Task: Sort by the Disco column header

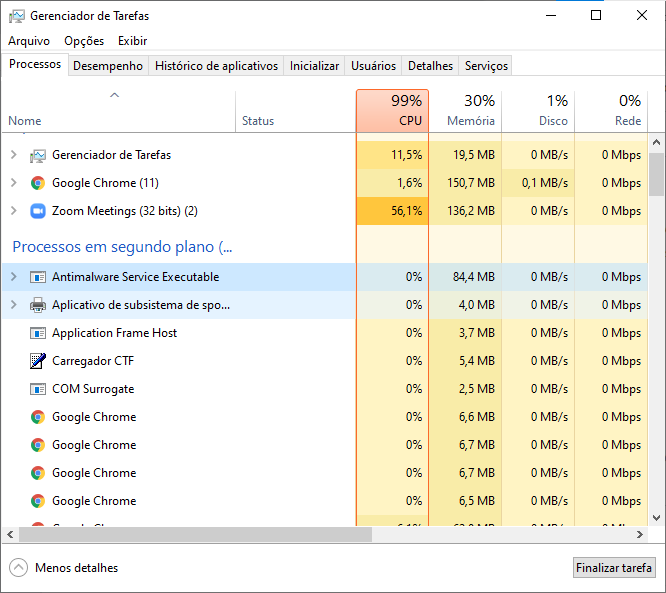Action: [538, 111]
